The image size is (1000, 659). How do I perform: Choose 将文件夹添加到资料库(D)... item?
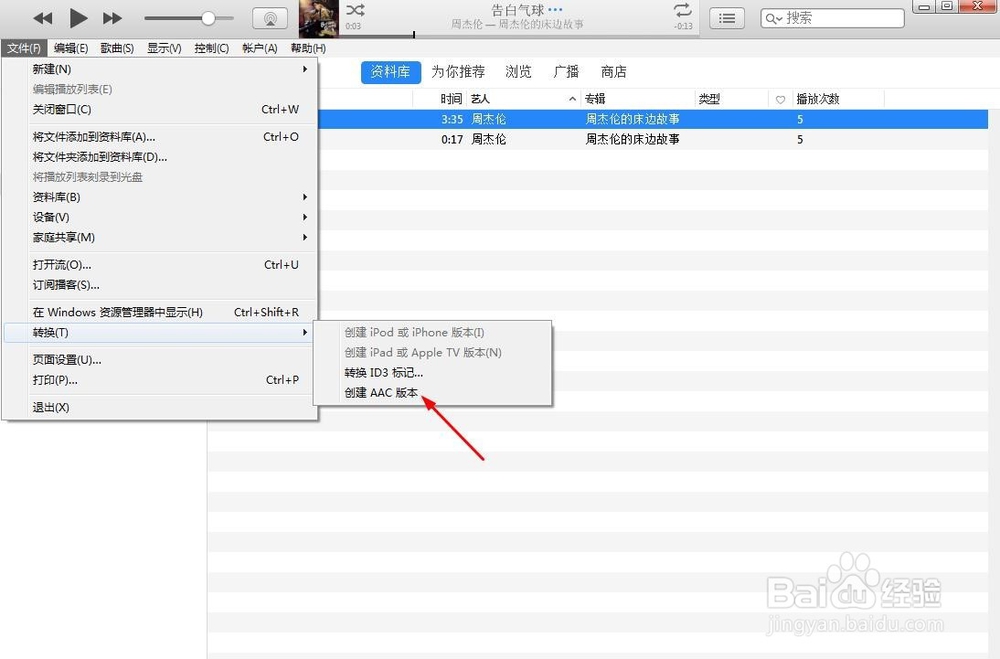pos(159,157)
